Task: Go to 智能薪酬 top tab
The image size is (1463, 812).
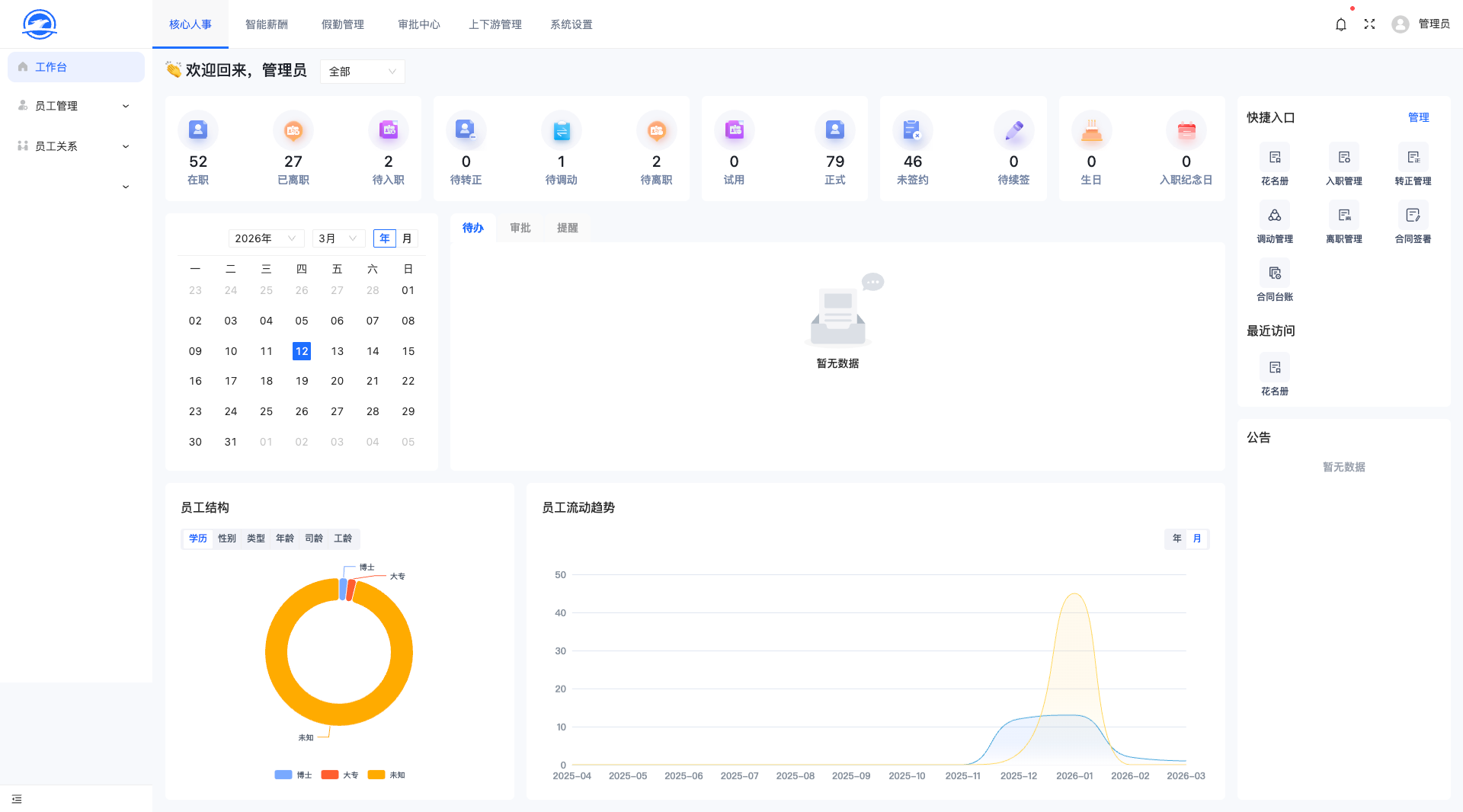Action: tap(267, 24)
